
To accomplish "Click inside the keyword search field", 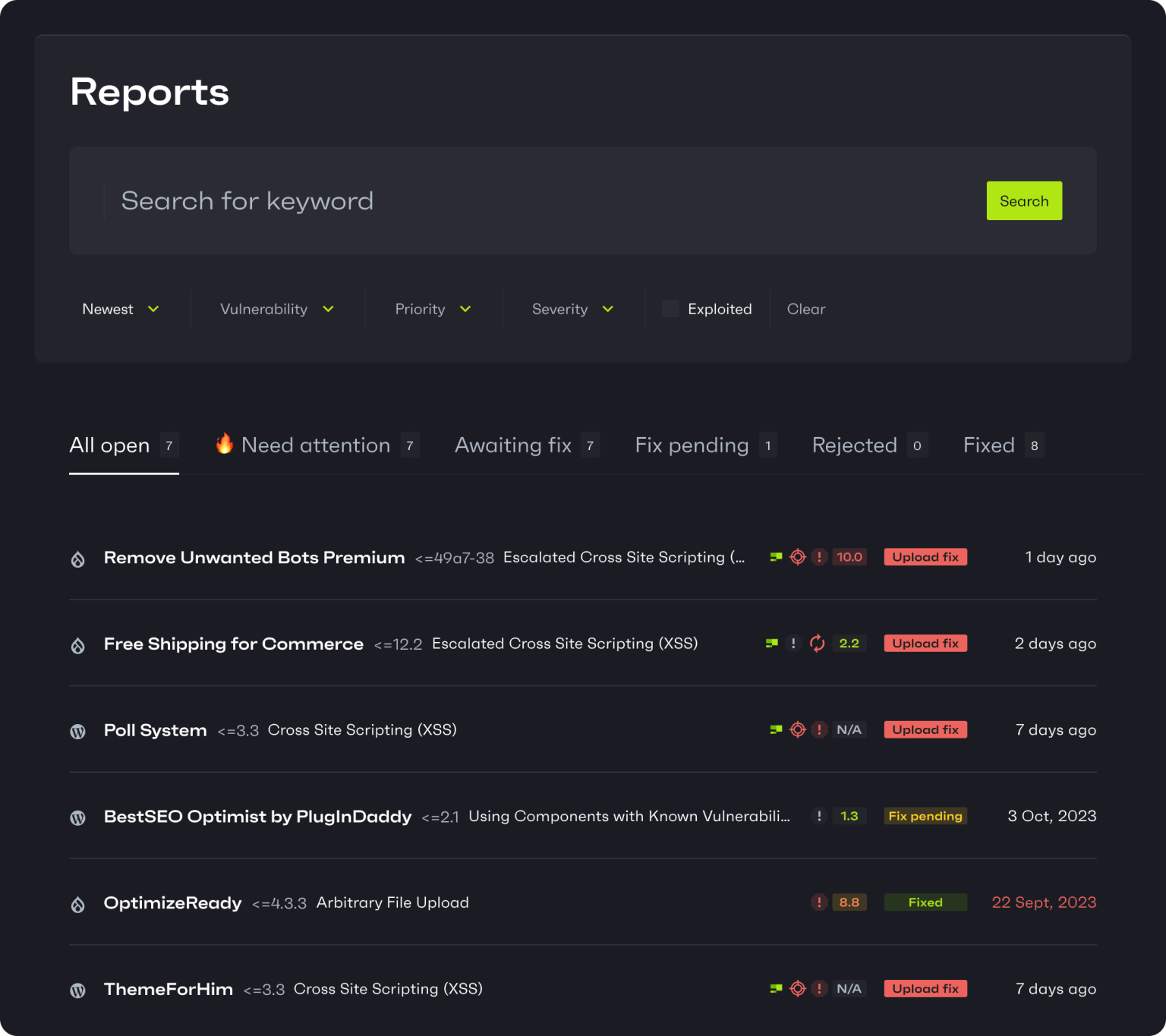I will click(x=304, y=200).
